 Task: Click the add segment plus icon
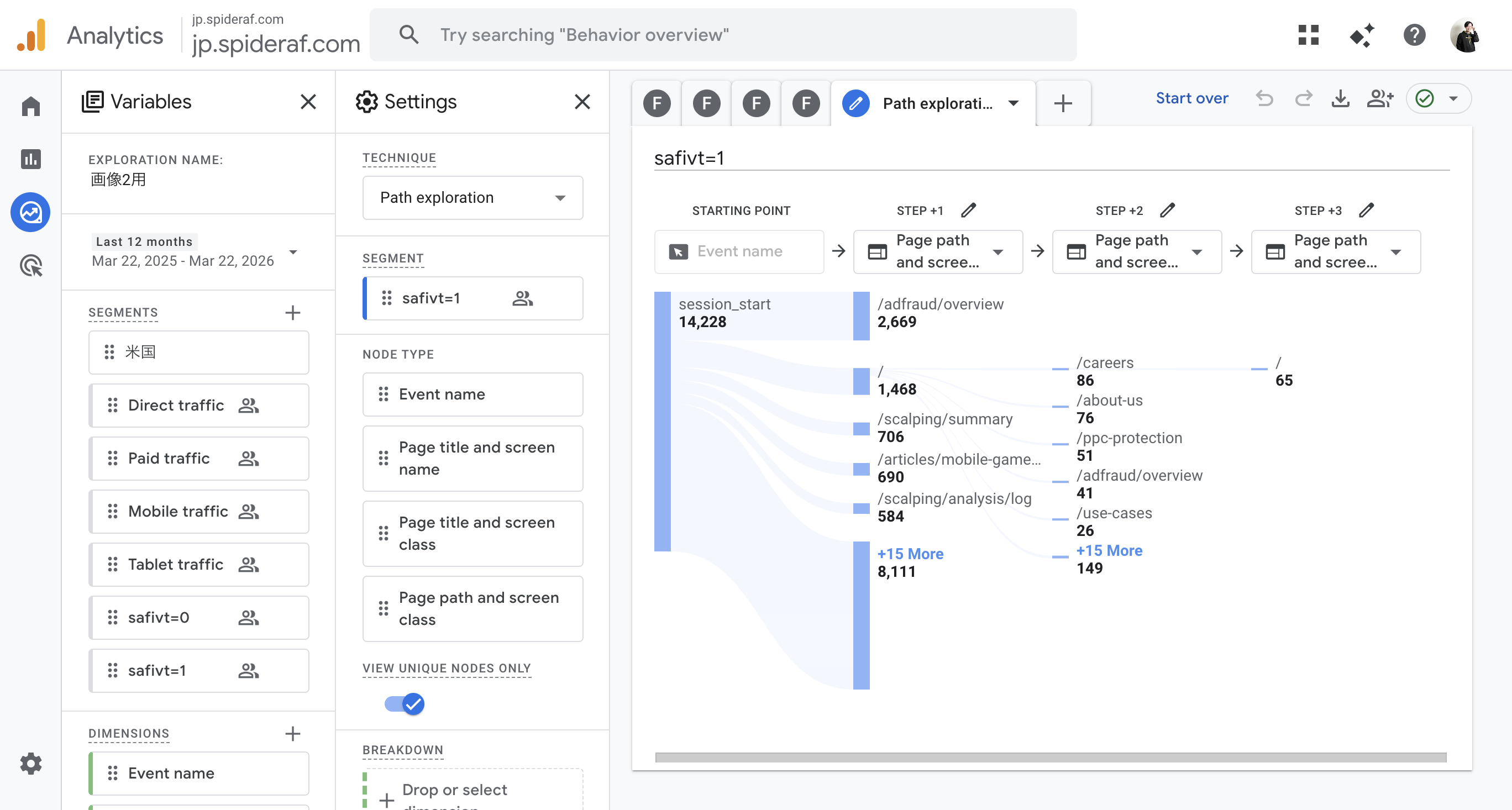(x=292, y=312)
